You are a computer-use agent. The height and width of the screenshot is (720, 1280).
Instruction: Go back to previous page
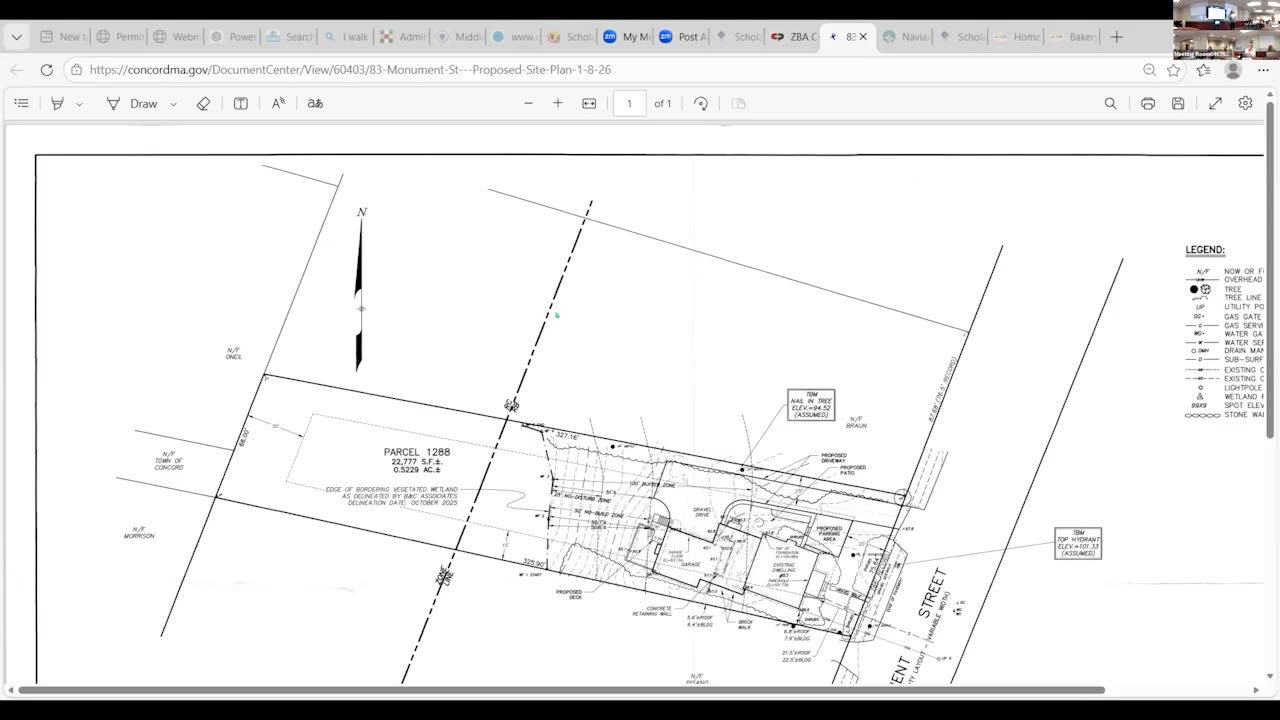coord(17,70)
